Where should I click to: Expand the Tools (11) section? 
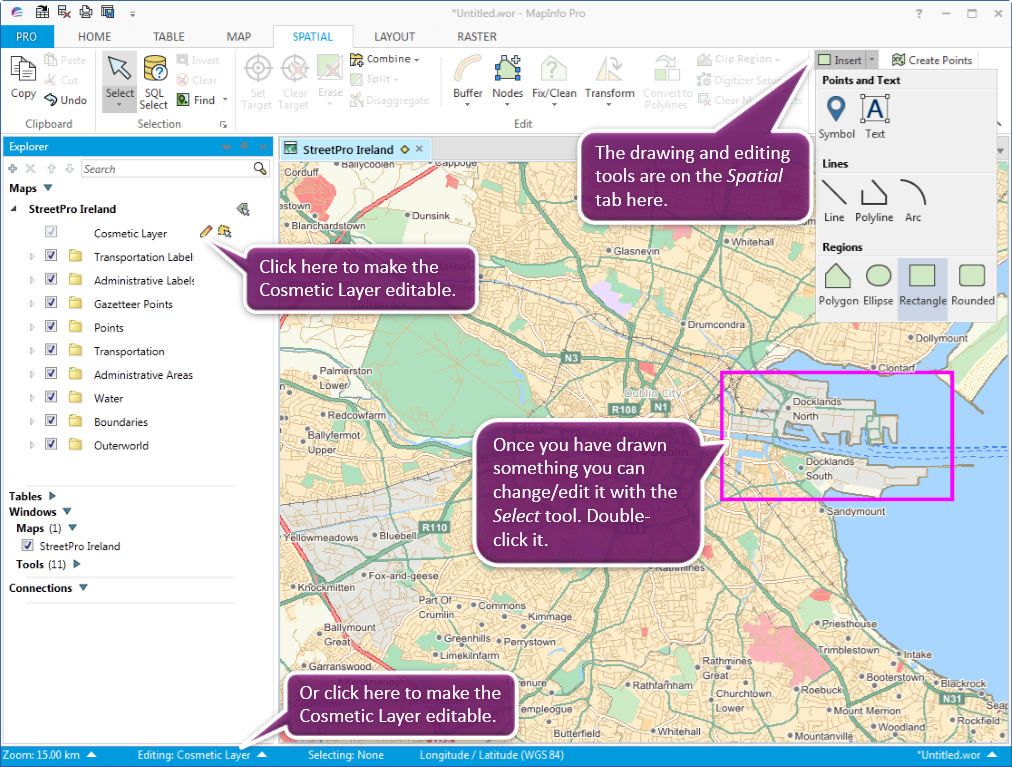coord(77,564)
